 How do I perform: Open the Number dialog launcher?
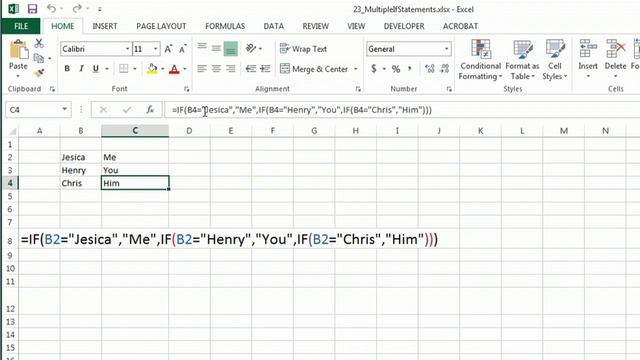(x=449, y=89)
